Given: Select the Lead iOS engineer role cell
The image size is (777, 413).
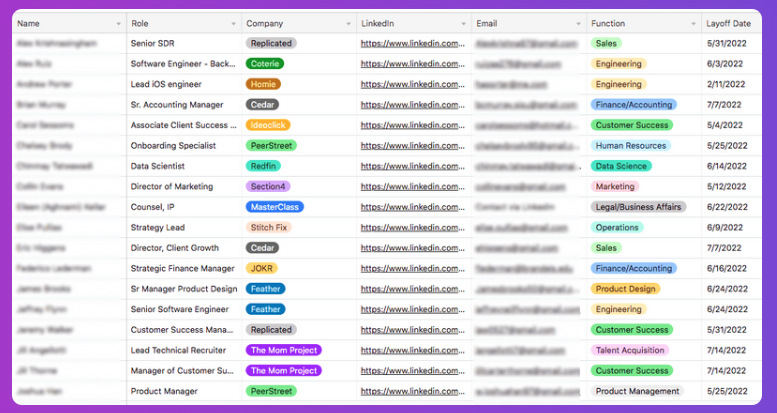Looking at the screenshot, I should pyautogui.click(x=184, y=84).
